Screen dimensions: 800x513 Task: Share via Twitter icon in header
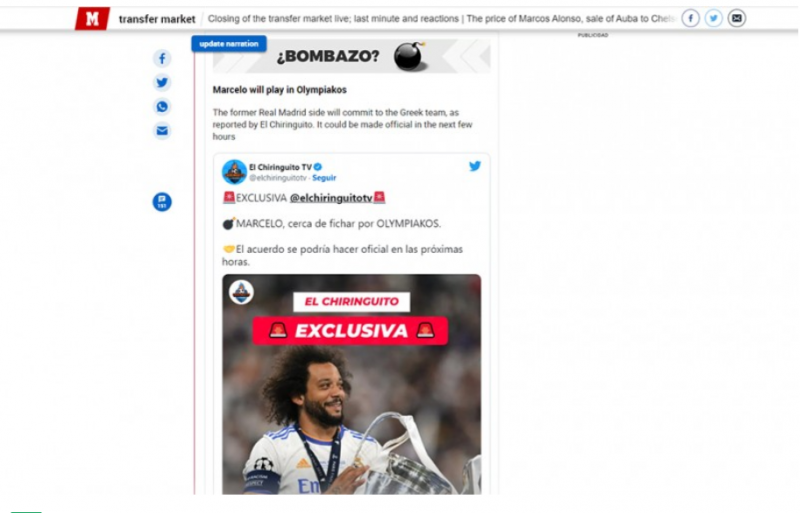tap(713, 18)
